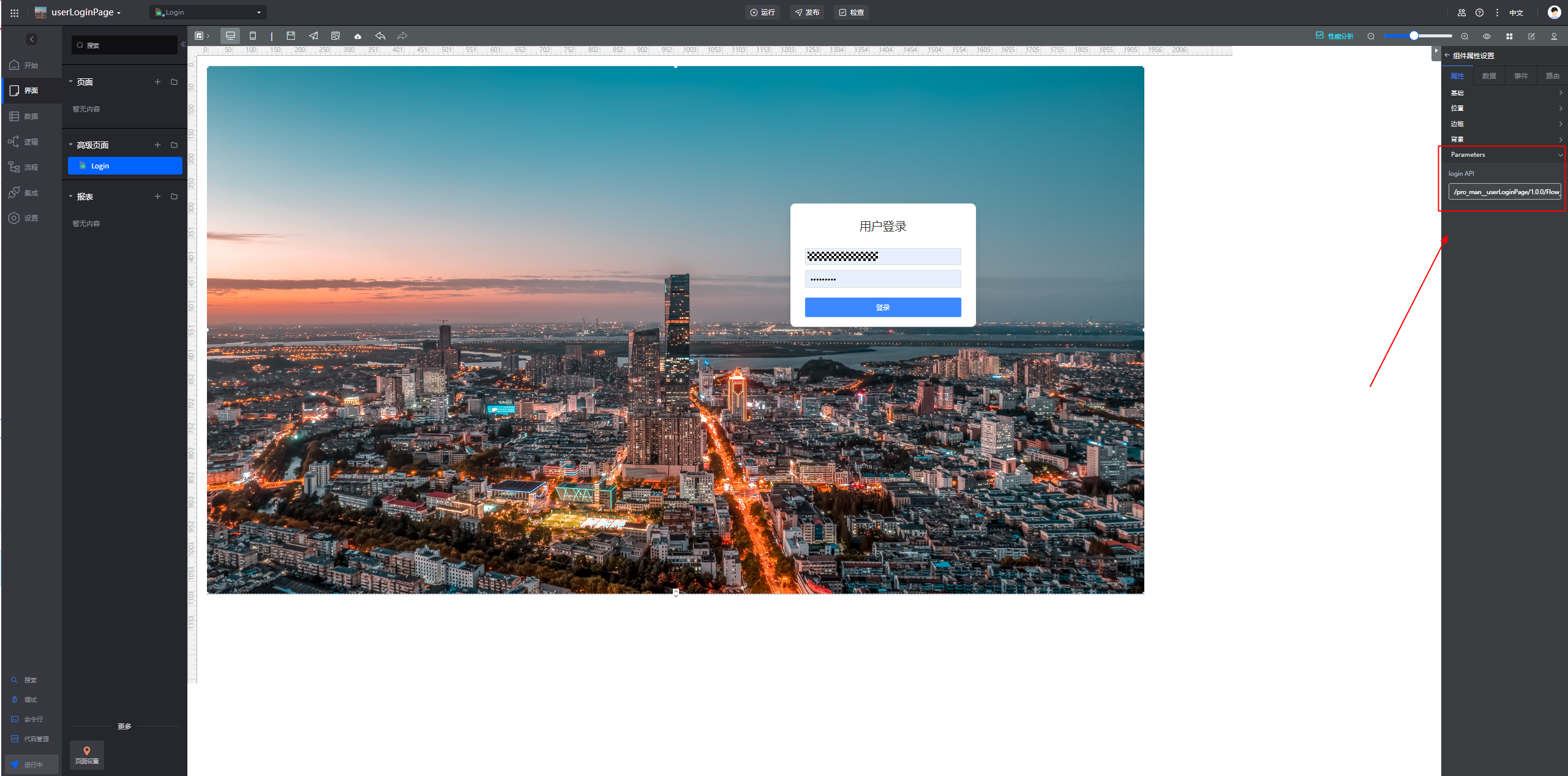The height and width of the screenshot is (776, 1568).
Task: Click the undo arrow in toolbar
Action: 380,36
